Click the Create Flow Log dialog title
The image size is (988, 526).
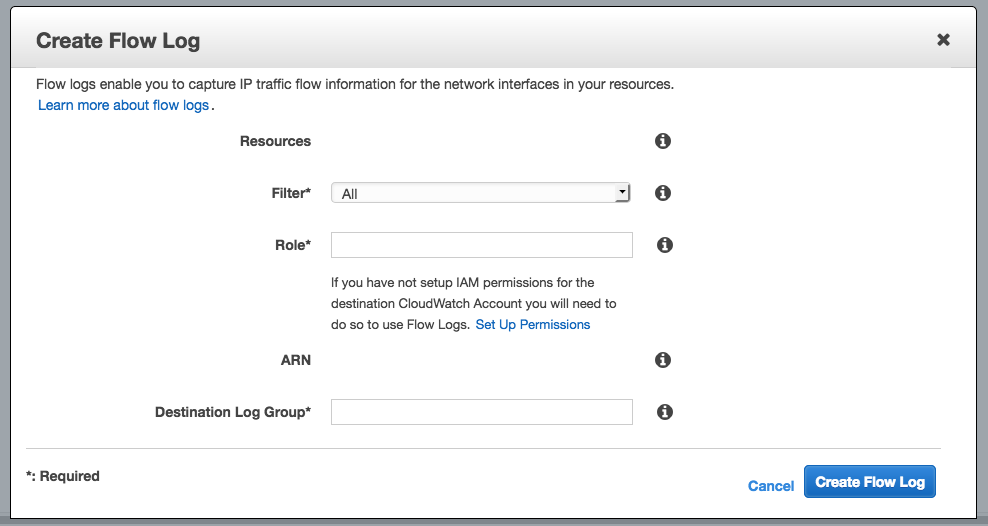pyautogui.click(x=118, y=41)
